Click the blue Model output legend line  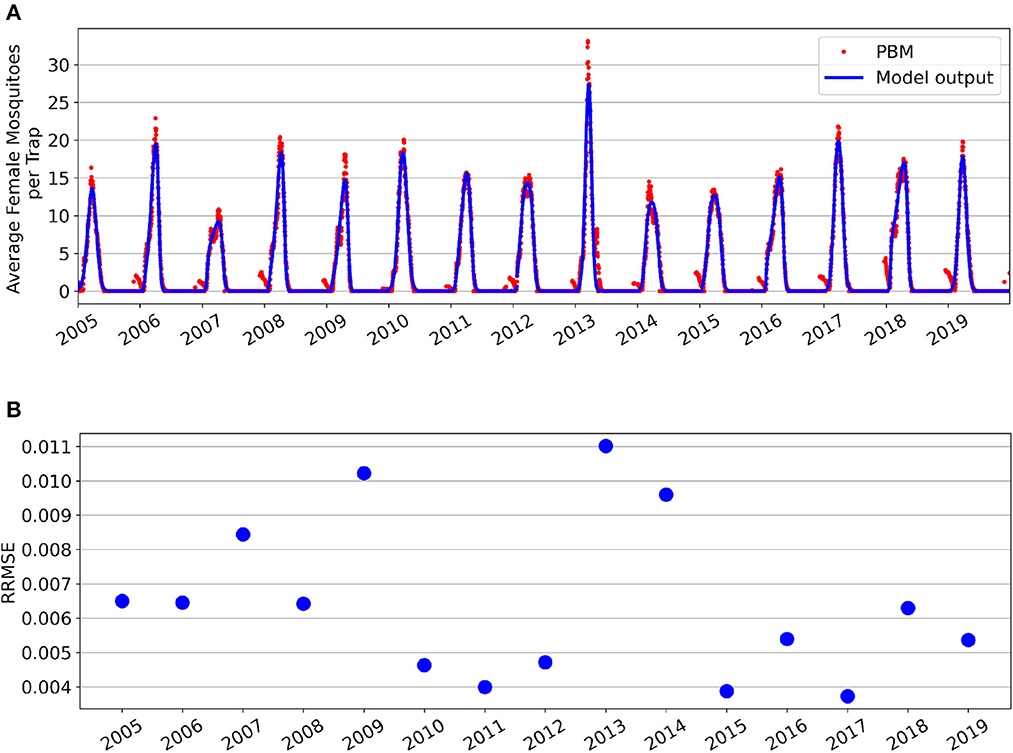844,77
